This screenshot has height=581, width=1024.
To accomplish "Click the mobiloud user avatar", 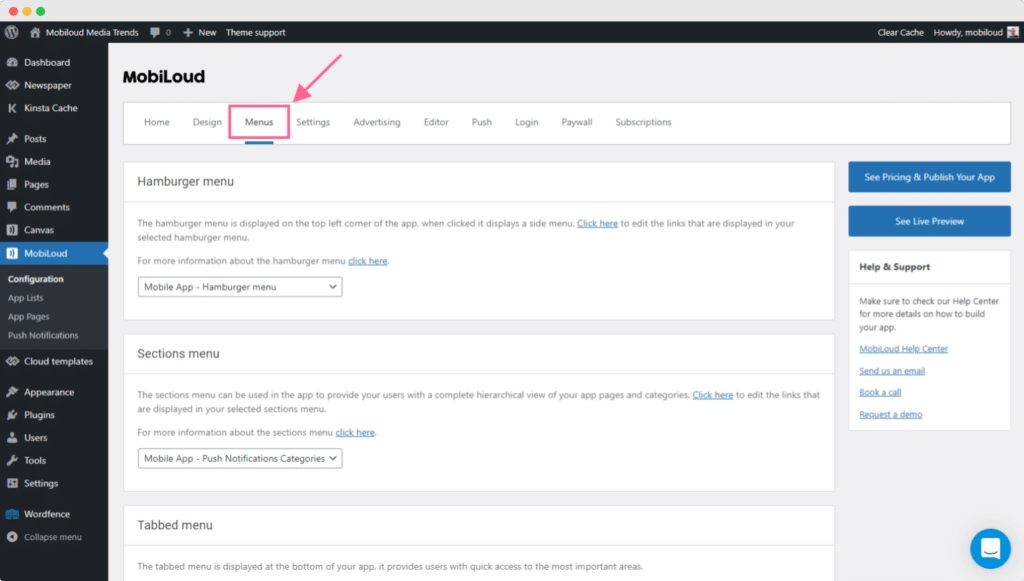I will [1013, 32].
